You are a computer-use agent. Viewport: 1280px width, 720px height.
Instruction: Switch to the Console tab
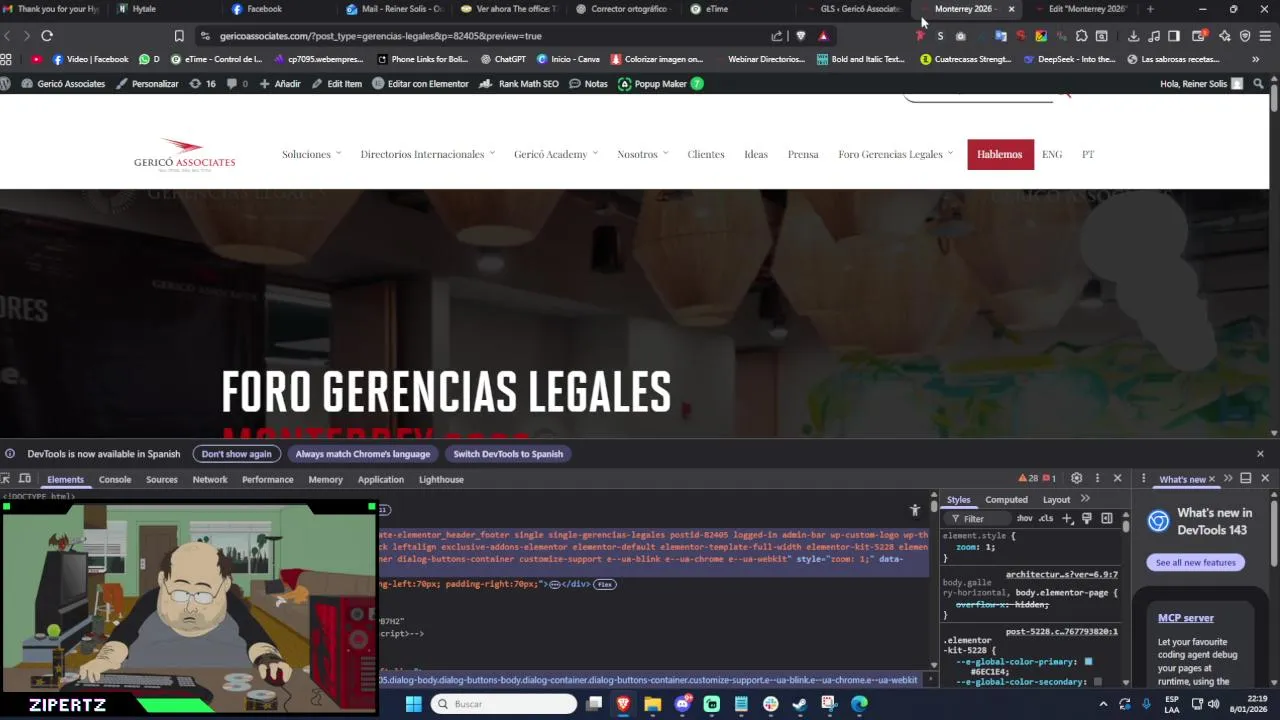(x=115, y=480)
